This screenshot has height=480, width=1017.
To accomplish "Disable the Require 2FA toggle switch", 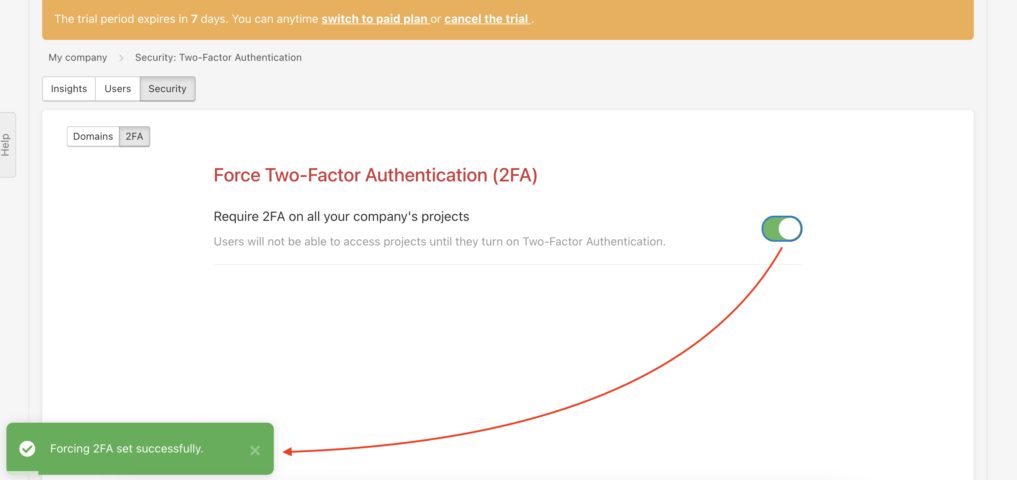I will (782, 229).
